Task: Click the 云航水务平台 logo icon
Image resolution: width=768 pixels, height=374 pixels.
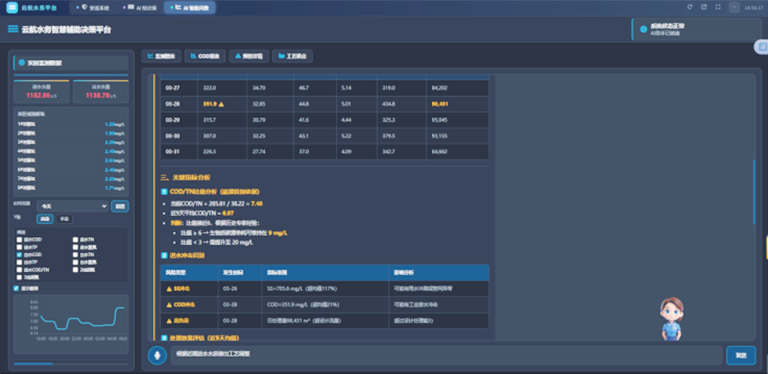Action: point(12,7)
